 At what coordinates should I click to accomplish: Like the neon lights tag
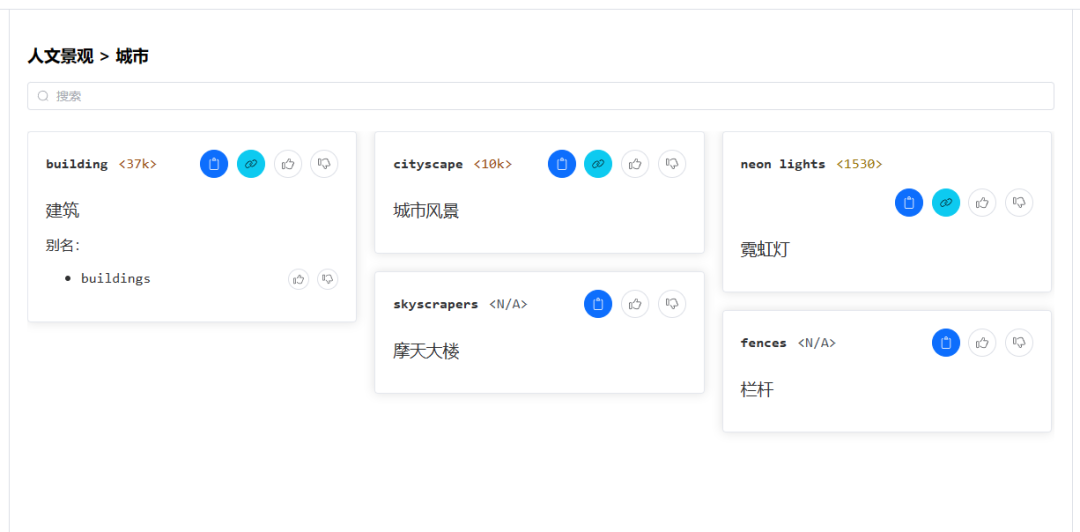(x=982, y=203)
